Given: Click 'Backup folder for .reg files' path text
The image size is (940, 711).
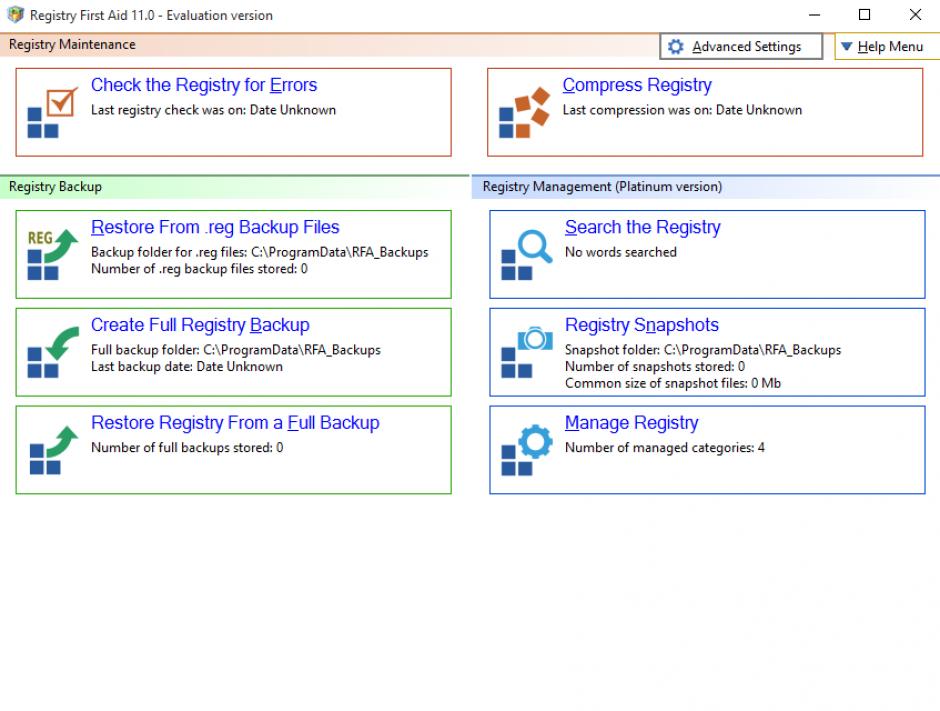Looking at the screenshot, I should 260,252.
